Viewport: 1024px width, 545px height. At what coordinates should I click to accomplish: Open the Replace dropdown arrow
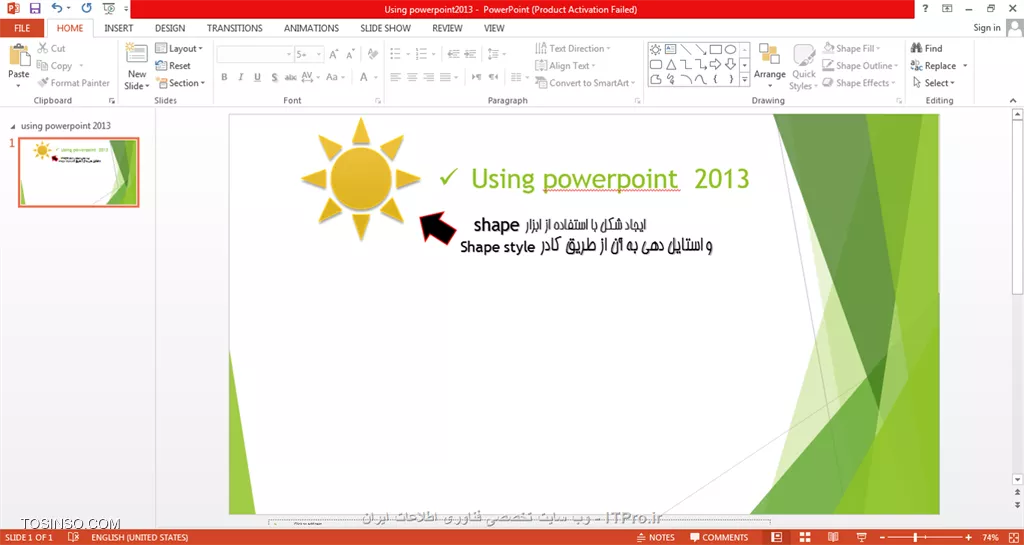(x=965, y=66)
